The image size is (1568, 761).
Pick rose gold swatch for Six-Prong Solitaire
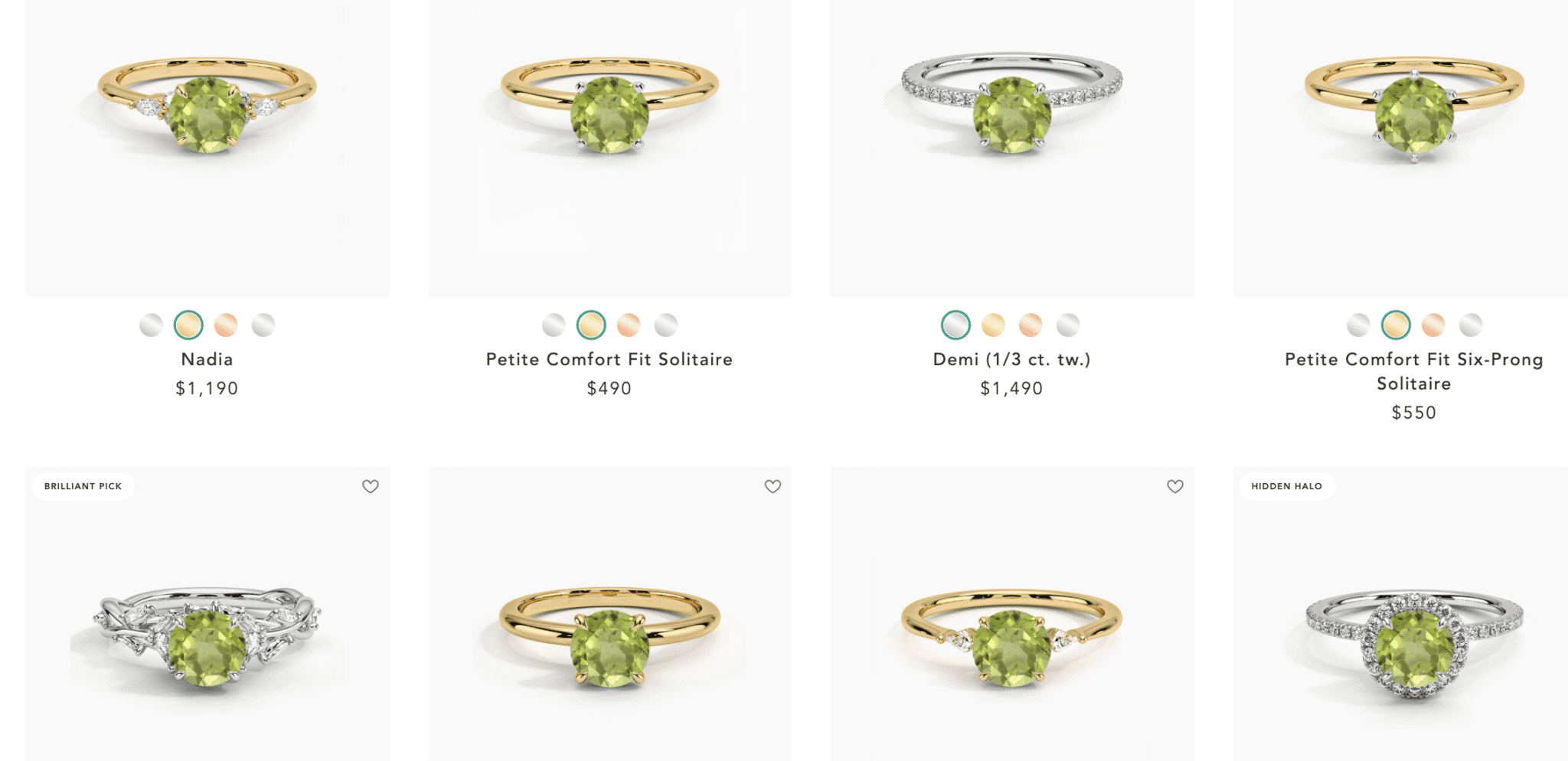click(1433, 325)
